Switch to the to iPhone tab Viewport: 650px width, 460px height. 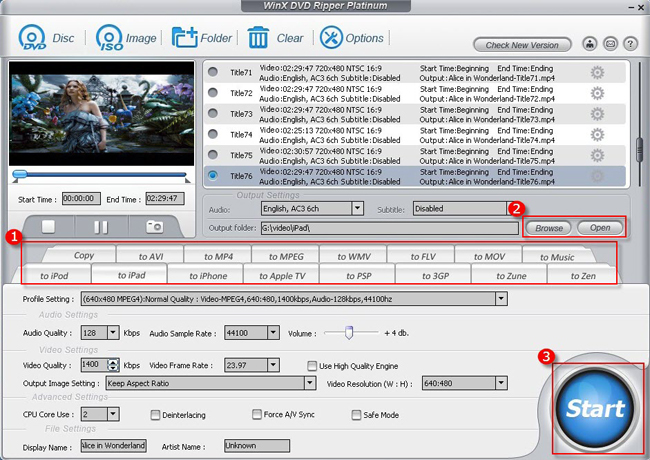pos(208,276)
